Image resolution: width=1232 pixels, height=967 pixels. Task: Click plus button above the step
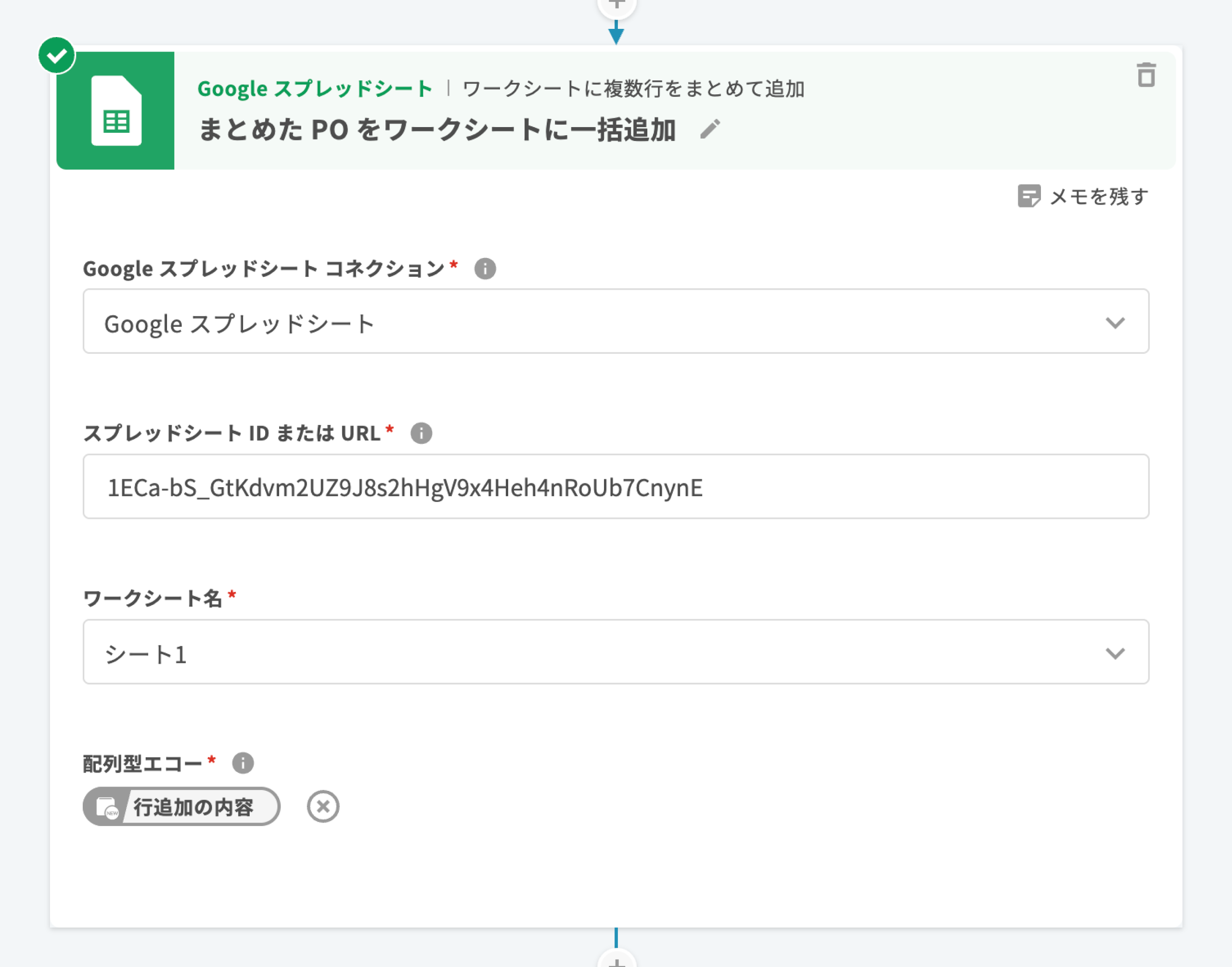(616, 4)
